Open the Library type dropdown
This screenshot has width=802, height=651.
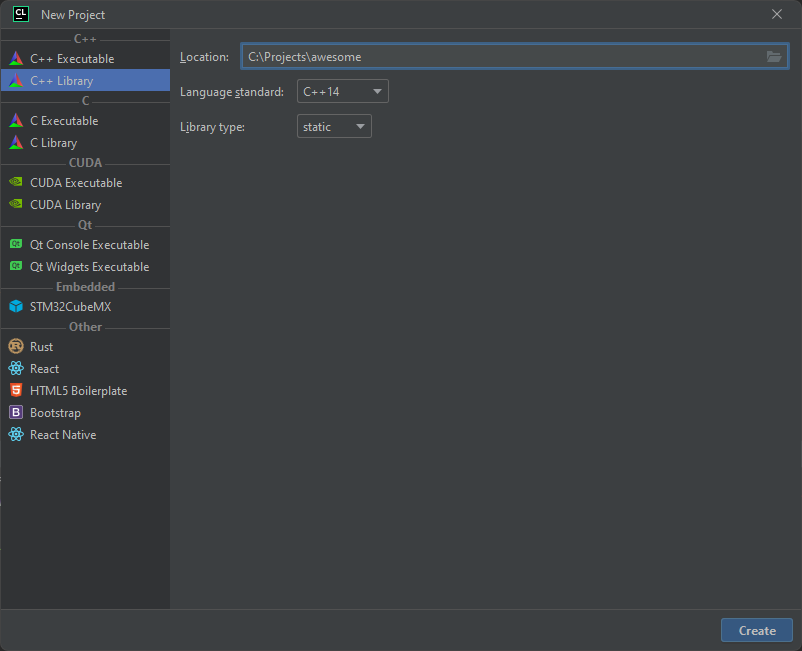point(333,126)
